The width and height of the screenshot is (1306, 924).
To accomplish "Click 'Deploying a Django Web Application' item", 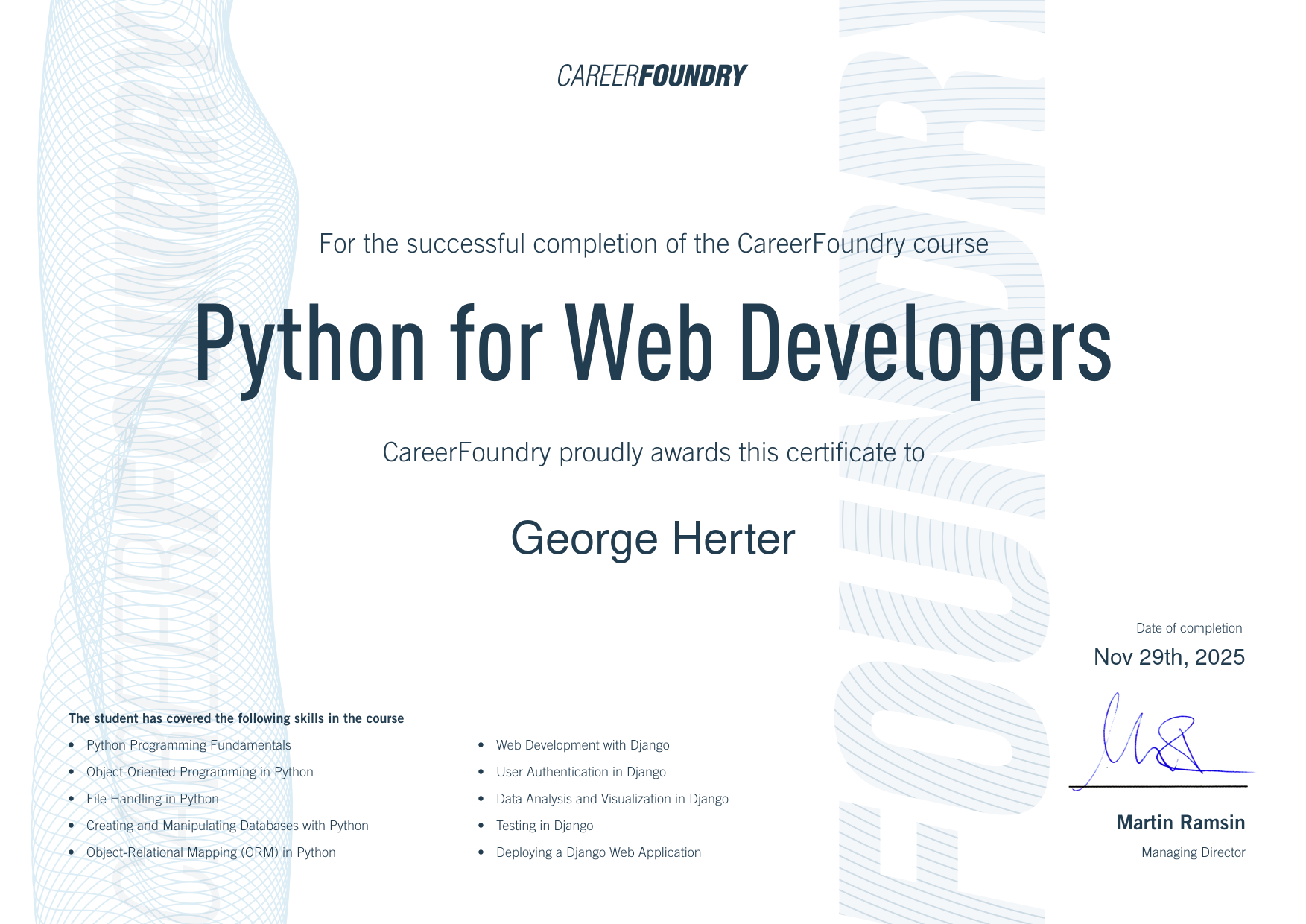I will (x=598, y=852).
